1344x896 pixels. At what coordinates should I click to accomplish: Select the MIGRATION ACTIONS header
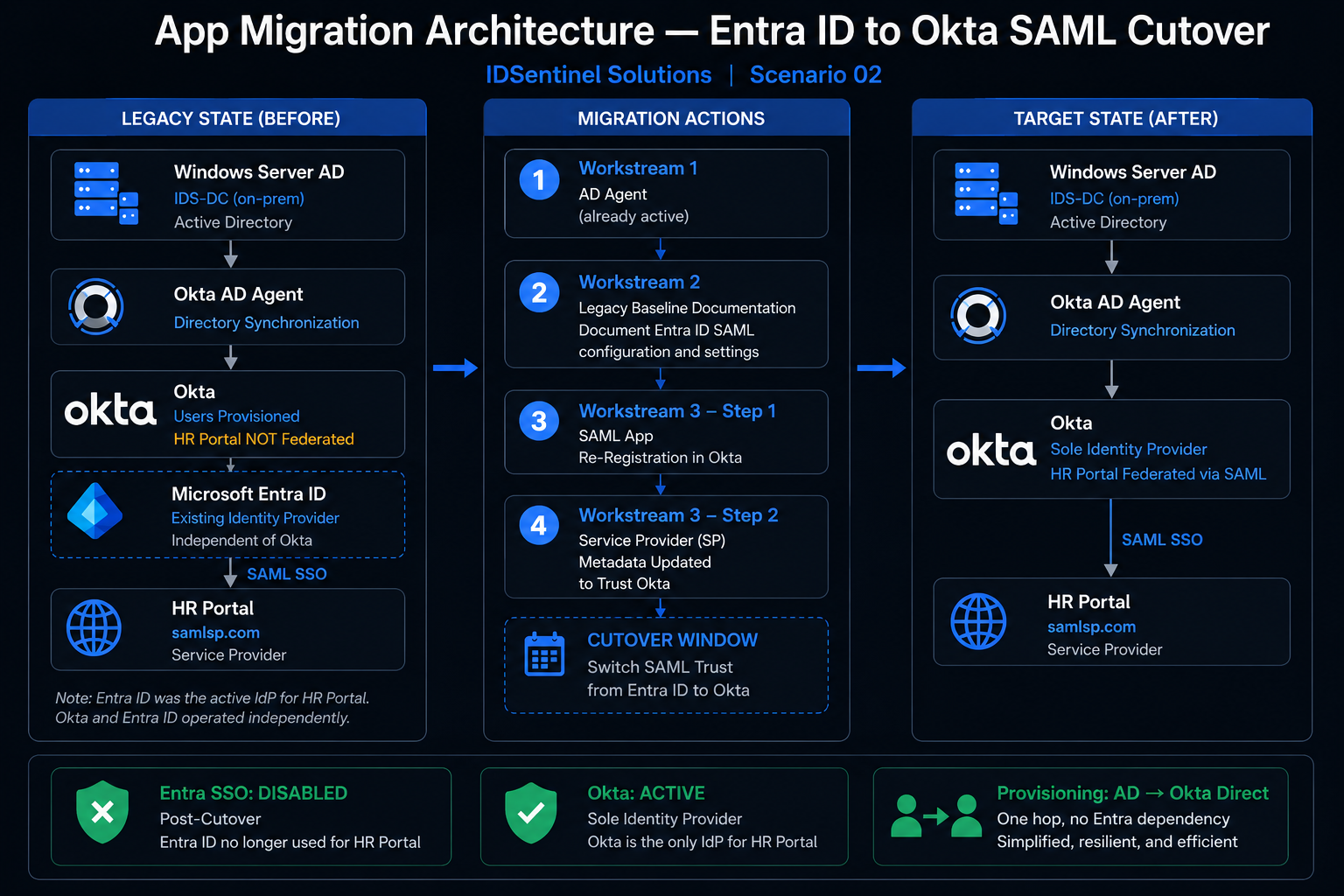pos(671,118)
